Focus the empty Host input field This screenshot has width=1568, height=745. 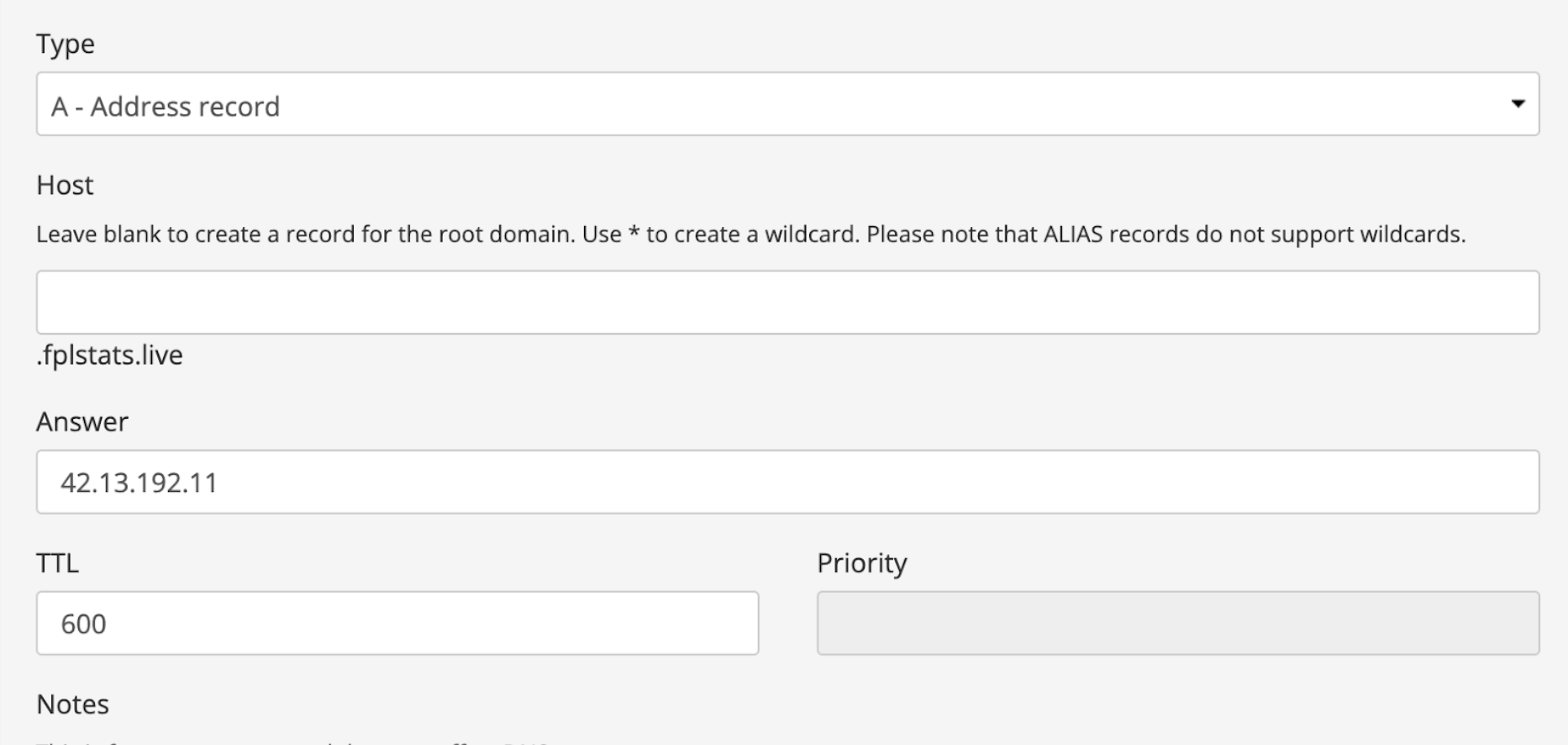[x=787, y=302]
